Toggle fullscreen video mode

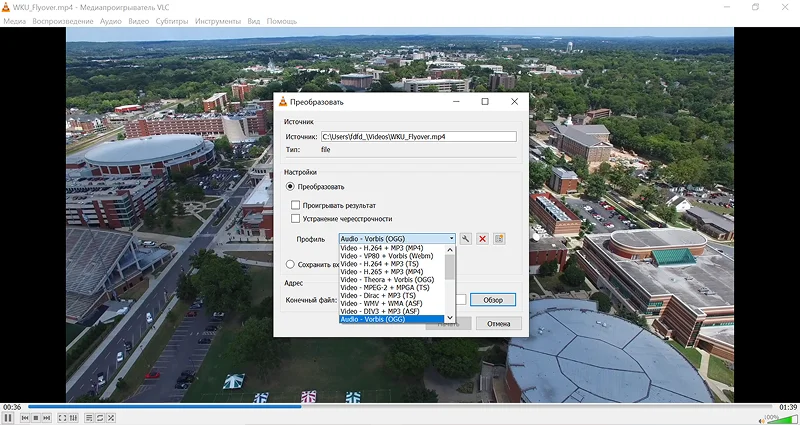pyautogui.click(x=62, y=418)
